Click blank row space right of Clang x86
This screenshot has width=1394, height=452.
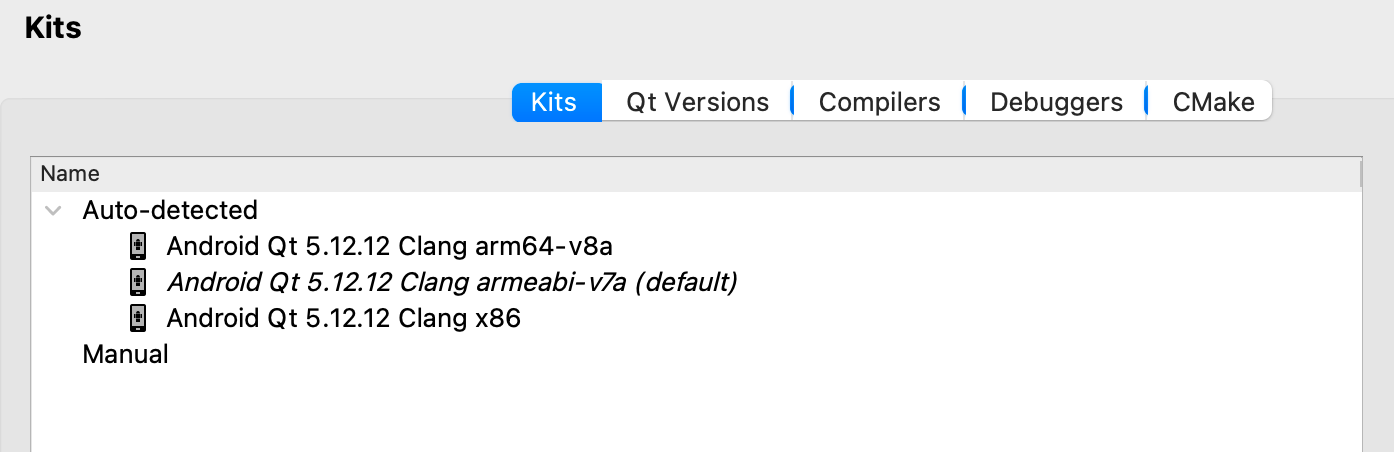(x=940, y=318)
